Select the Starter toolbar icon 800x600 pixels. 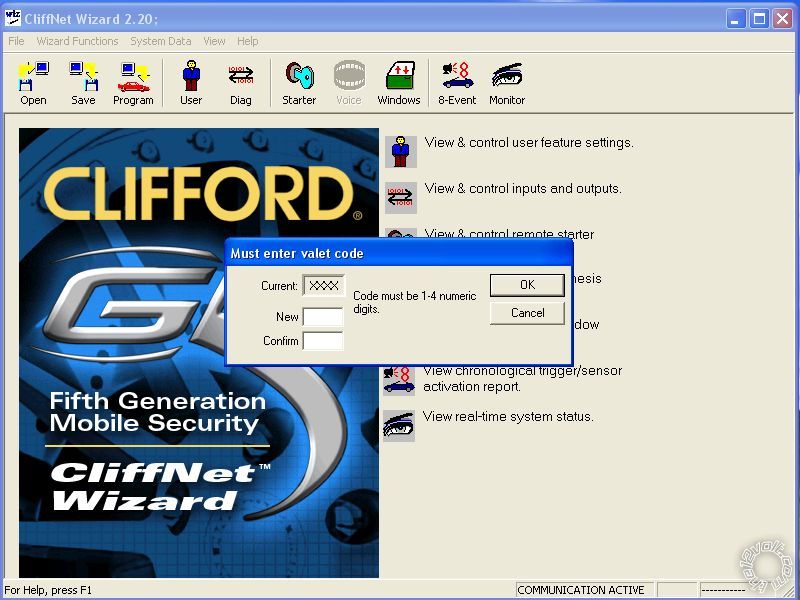[299, 83]
